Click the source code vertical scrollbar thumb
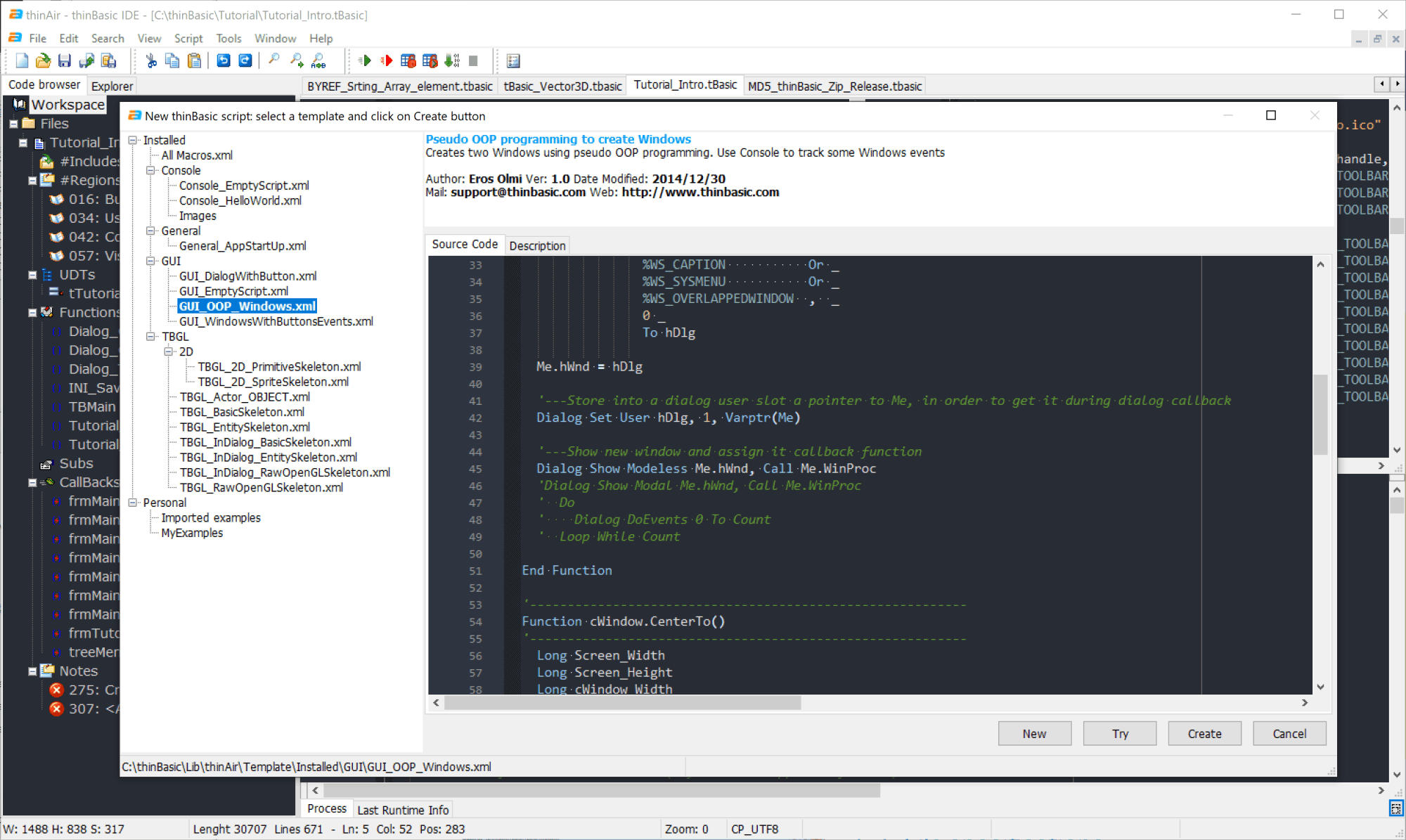Screen dimensions: 1406x840 [x=1320, y=415]
